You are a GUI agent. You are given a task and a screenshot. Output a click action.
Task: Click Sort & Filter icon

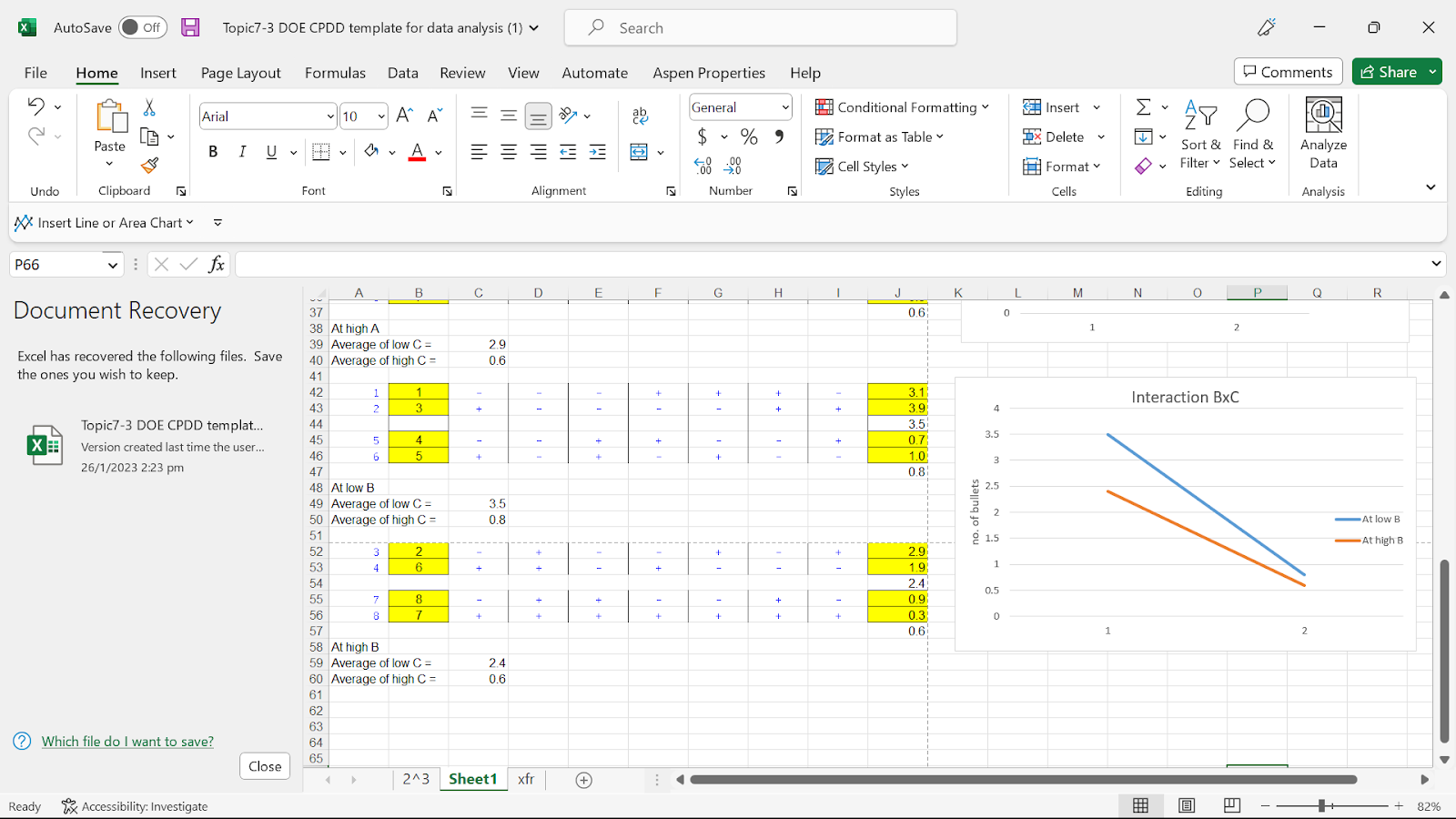tap(1200, 134)
